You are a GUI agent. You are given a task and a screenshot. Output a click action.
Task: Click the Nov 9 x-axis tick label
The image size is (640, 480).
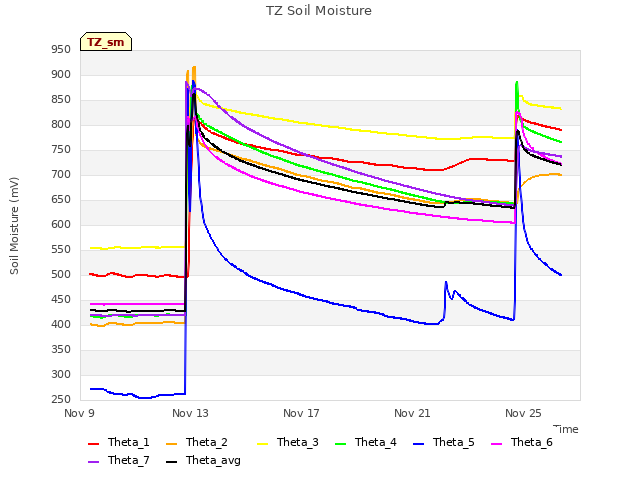pyautogui.click(x=79, y=413)
